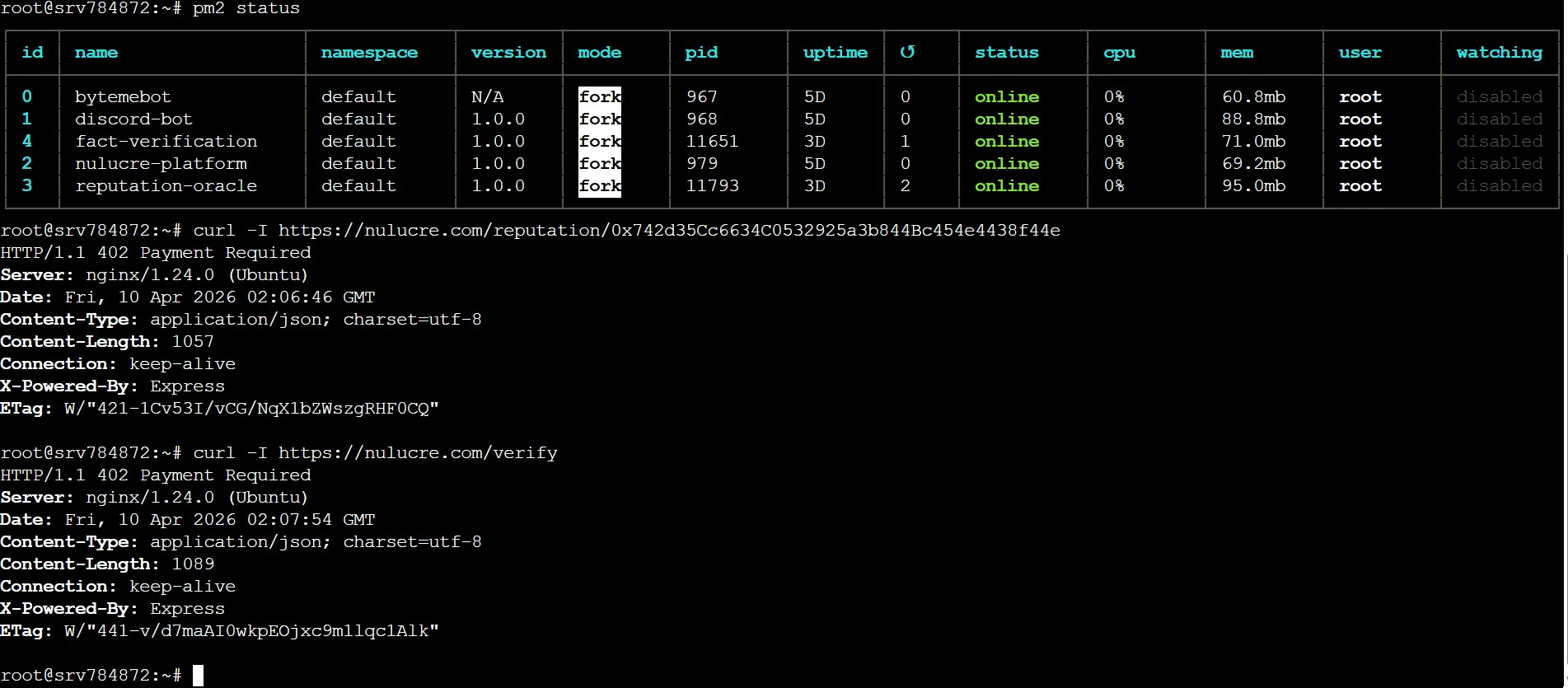Click restart count 2 for reputation-oracle
Image resolution: width=1568 pixels, height=688 pixels.
tap(906, 185)
